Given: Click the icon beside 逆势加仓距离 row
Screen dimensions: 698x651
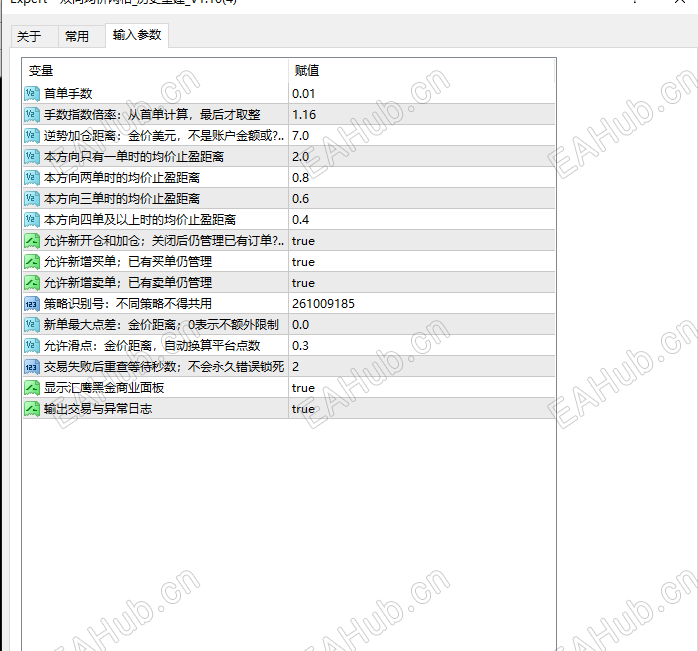Looking at the screenshot, I should [32, 135].
